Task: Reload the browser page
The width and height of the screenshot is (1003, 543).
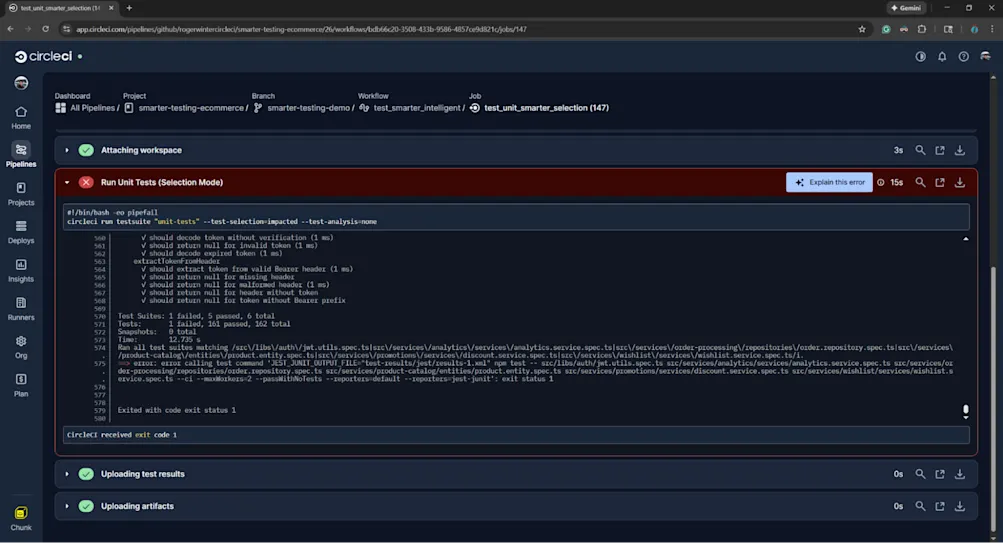Action: (45, 29)
